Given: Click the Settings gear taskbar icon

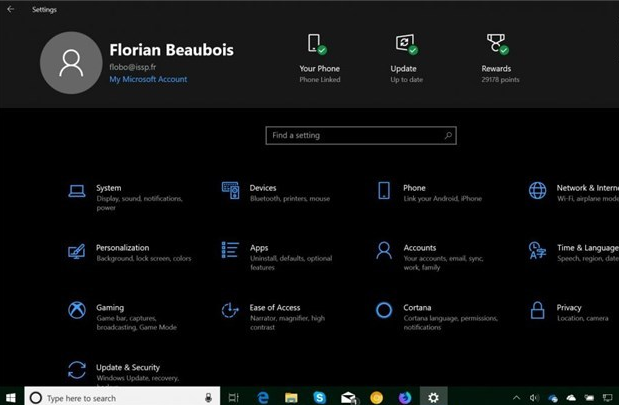Looking at the screenshot, I should tap(433, 397).
